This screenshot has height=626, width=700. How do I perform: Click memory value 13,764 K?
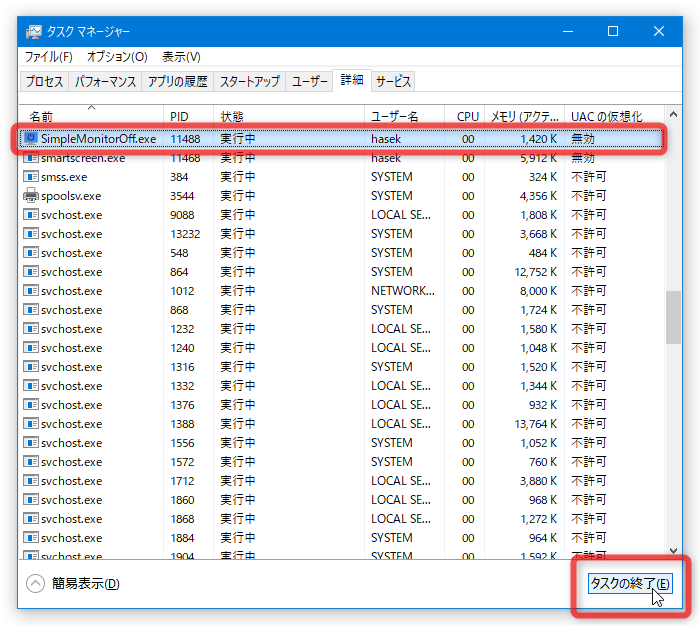pyautogui.click(x=535, y=423)
